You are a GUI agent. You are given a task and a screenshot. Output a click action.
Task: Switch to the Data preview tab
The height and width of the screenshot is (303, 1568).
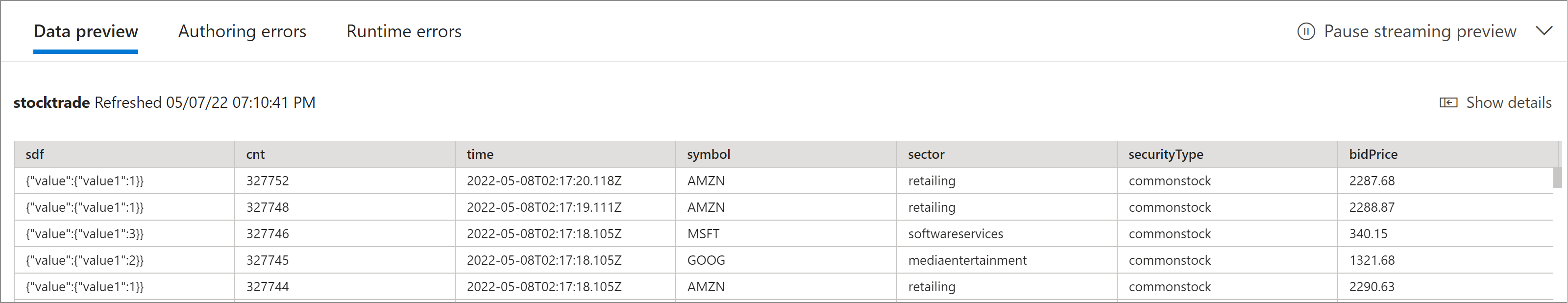coord(86,32)
